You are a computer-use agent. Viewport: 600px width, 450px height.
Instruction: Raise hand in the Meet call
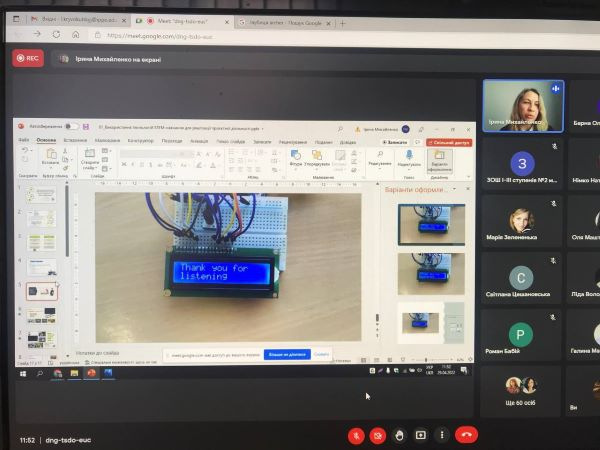tap(399, 435)
